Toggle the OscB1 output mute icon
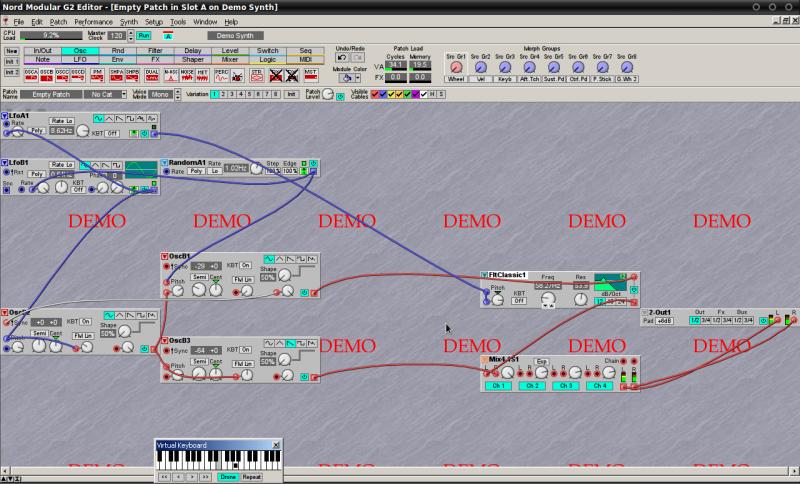 tap(305, 293)
